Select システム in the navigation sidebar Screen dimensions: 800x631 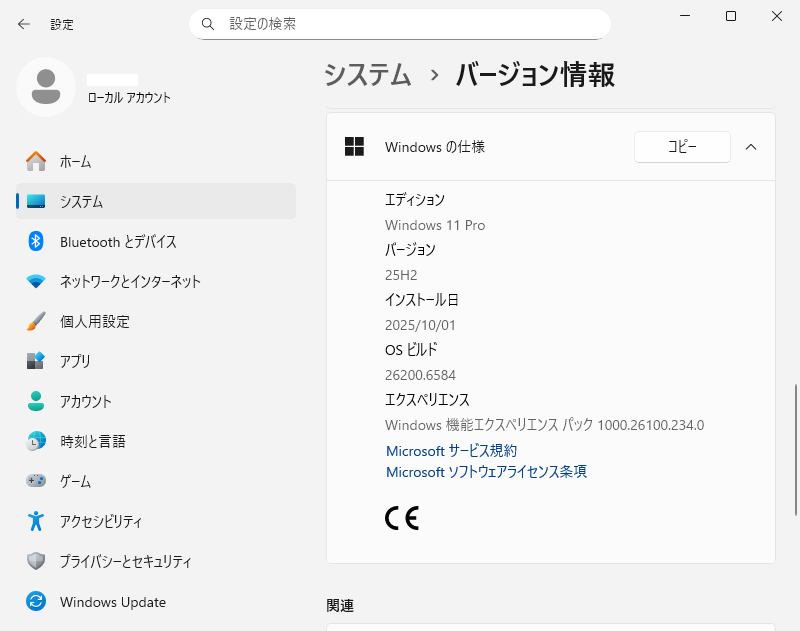(81, 201)
